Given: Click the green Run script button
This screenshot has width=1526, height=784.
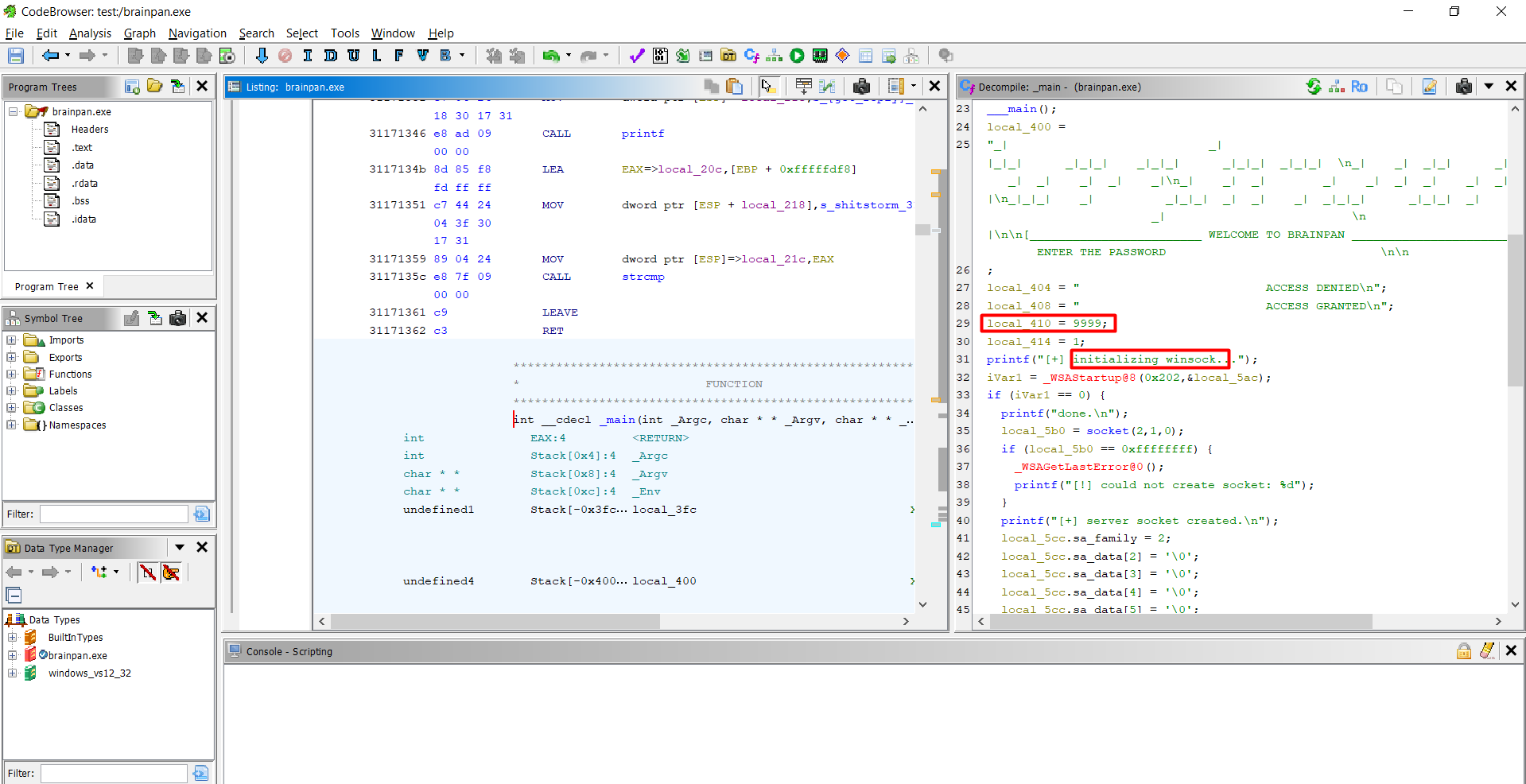Looking at the screenshot, I should [x=797, y=56].
